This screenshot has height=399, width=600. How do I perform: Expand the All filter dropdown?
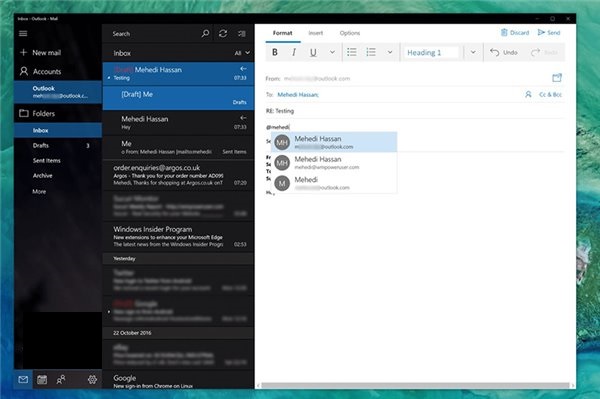[x=242, y=53]
